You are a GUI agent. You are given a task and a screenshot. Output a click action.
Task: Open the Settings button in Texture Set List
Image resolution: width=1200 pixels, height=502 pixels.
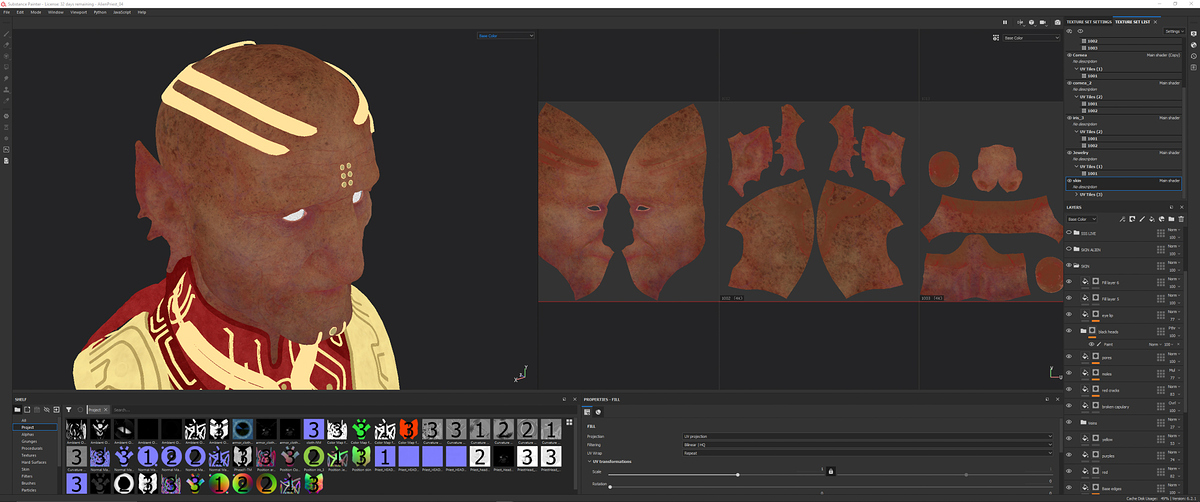[1173, 32]
